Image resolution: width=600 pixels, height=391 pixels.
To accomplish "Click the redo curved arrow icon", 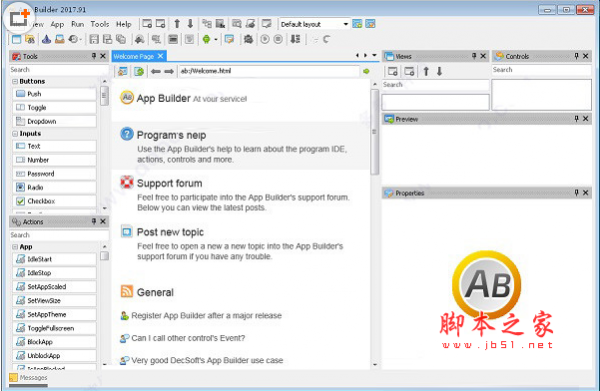I will [x=326, y=39].
